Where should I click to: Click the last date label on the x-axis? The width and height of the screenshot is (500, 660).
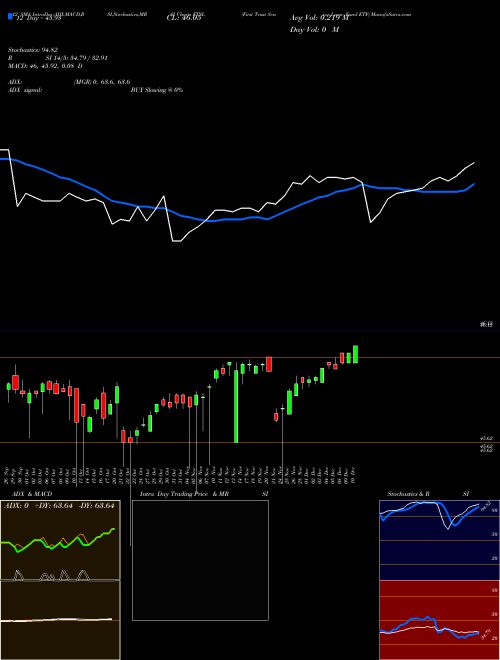pos(354,476)
